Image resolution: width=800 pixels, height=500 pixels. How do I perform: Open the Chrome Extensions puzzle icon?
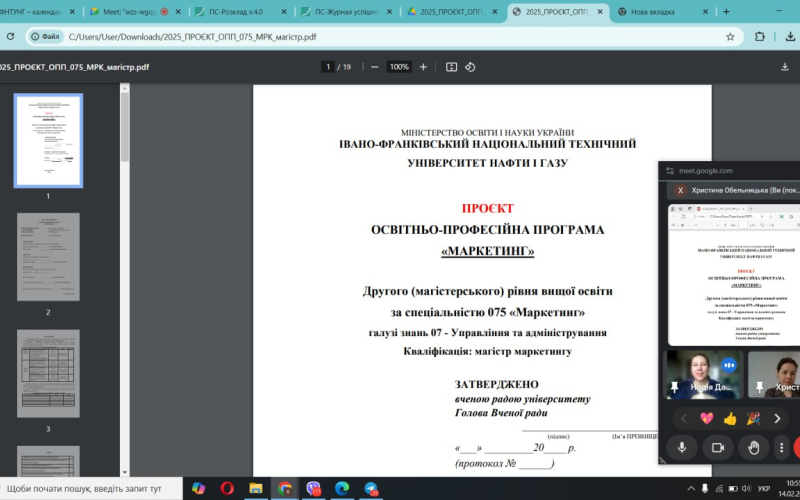760,37
